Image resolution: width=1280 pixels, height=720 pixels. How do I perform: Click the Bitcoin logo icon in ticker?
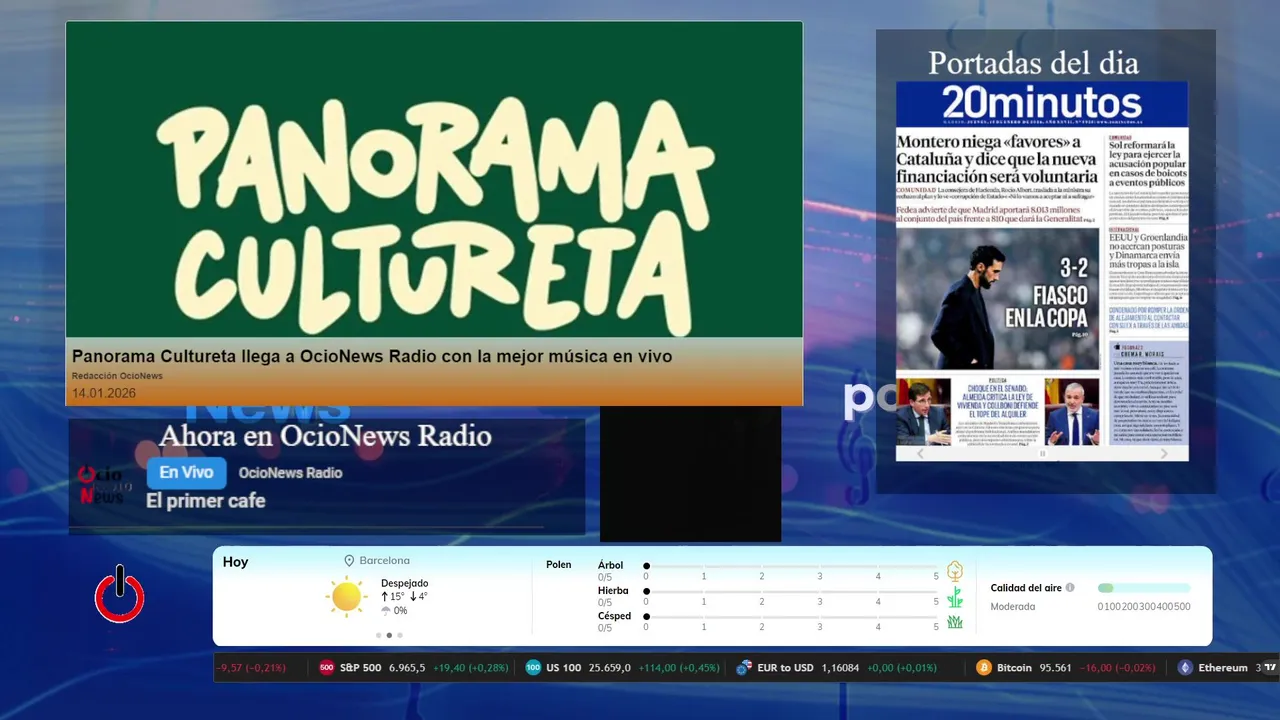click(x=984, y=668)
